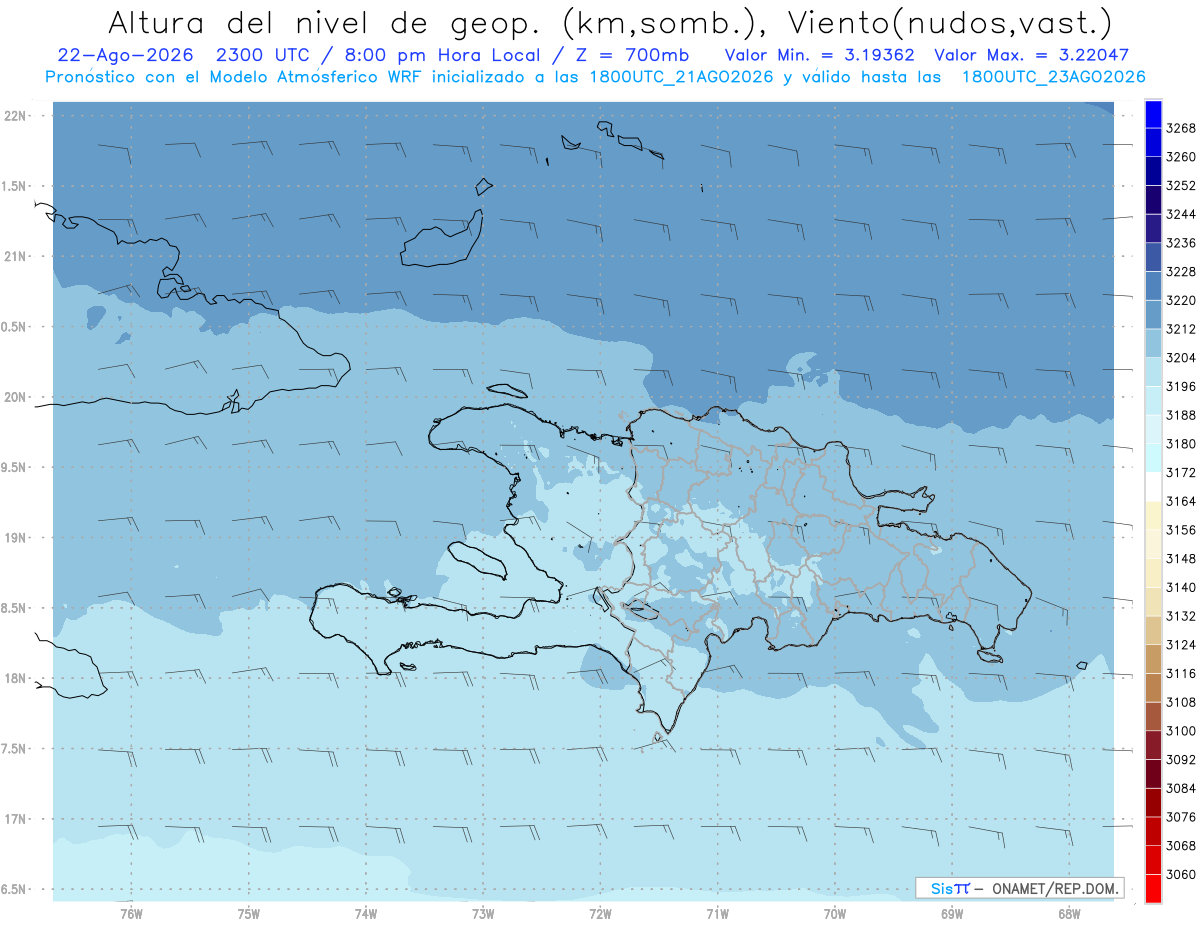Click the longitude label 75W
The image size is (1200, 927).
[x=248, y=913]
